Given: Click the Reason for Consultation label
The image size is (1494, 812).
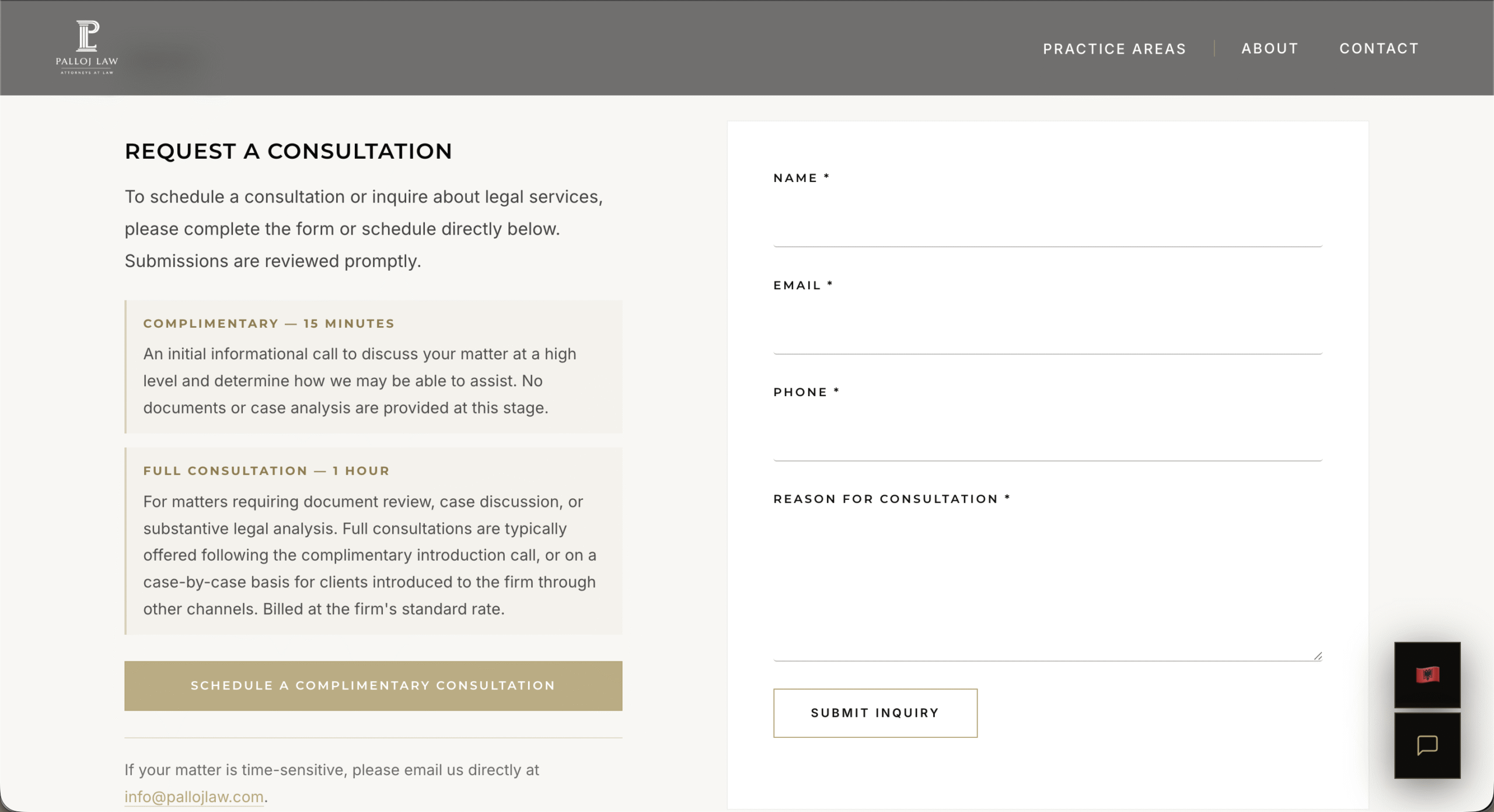Looking at the screenshot, I should [885, 499].
